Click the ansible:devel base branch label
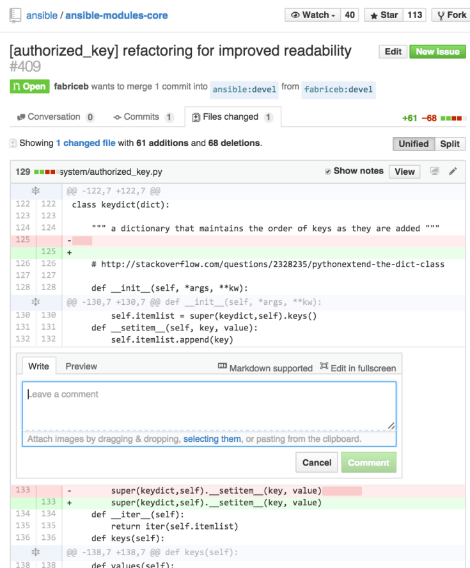 [244, 89]
